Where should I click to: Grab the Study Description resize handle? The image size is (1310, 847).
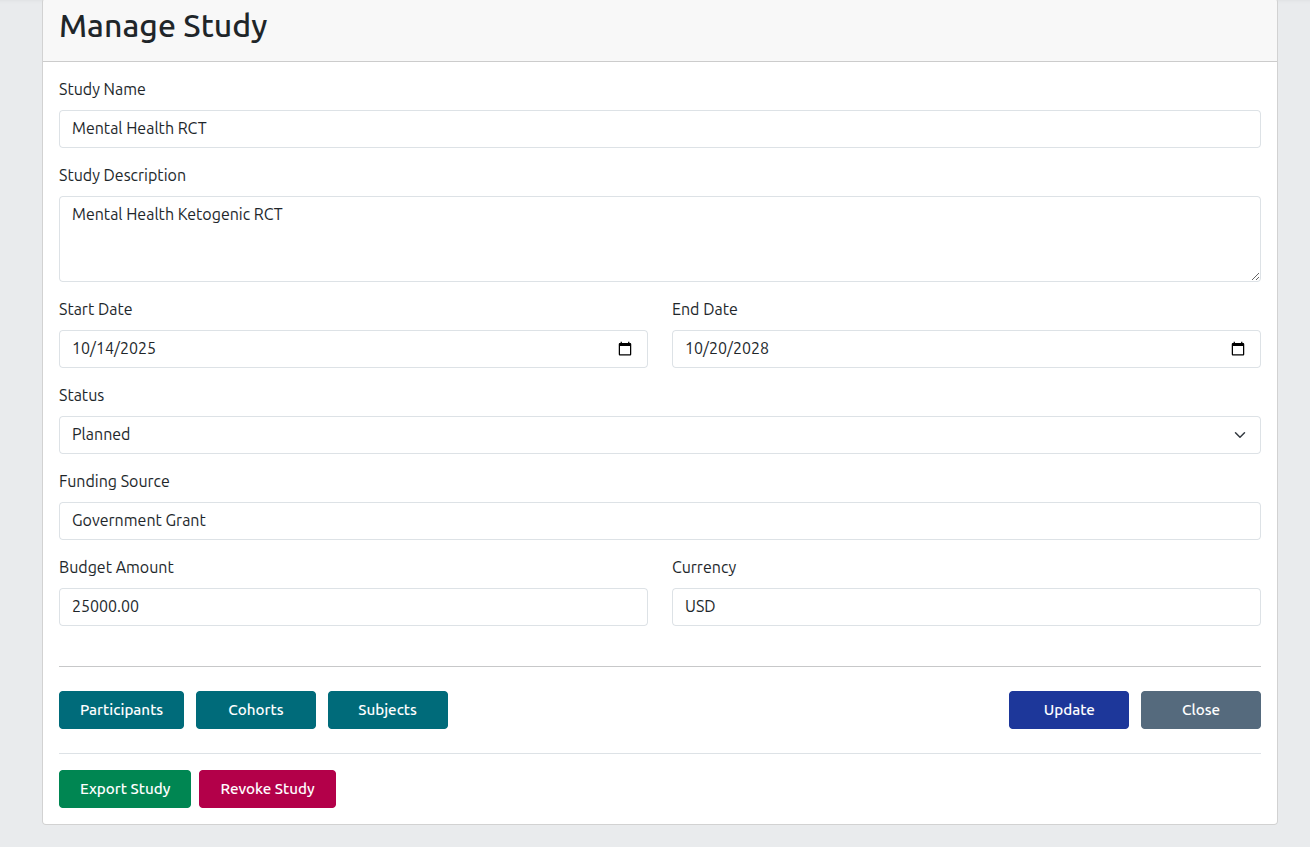[x=1254, y=275]
